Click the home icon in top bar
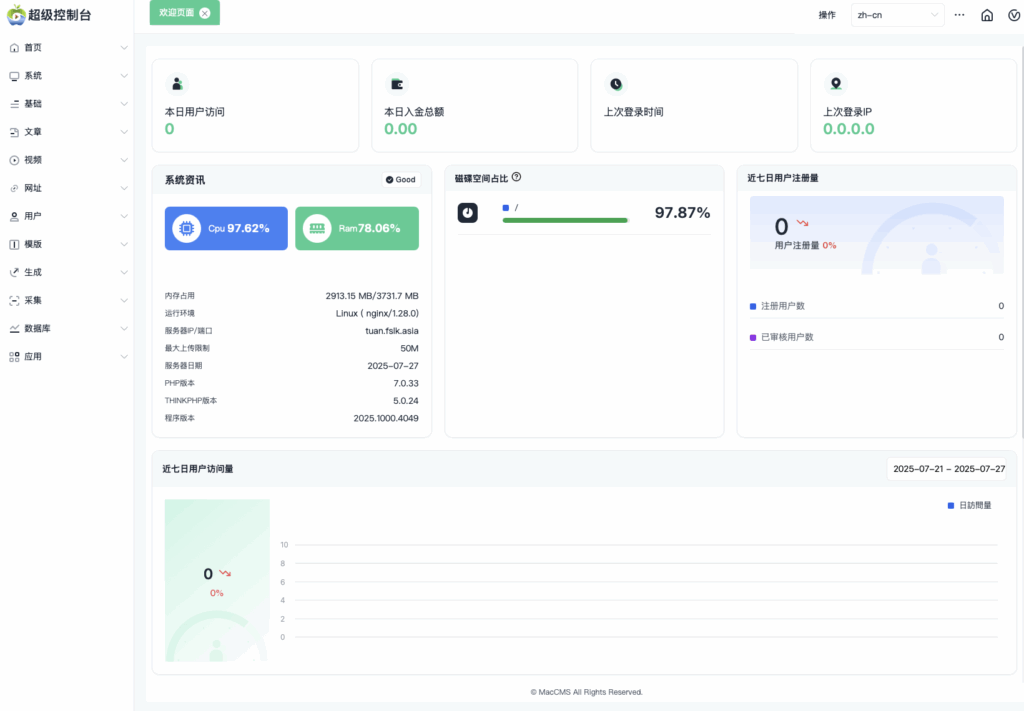This screenshot has height=711, width=1024. (x=987, y=15)
